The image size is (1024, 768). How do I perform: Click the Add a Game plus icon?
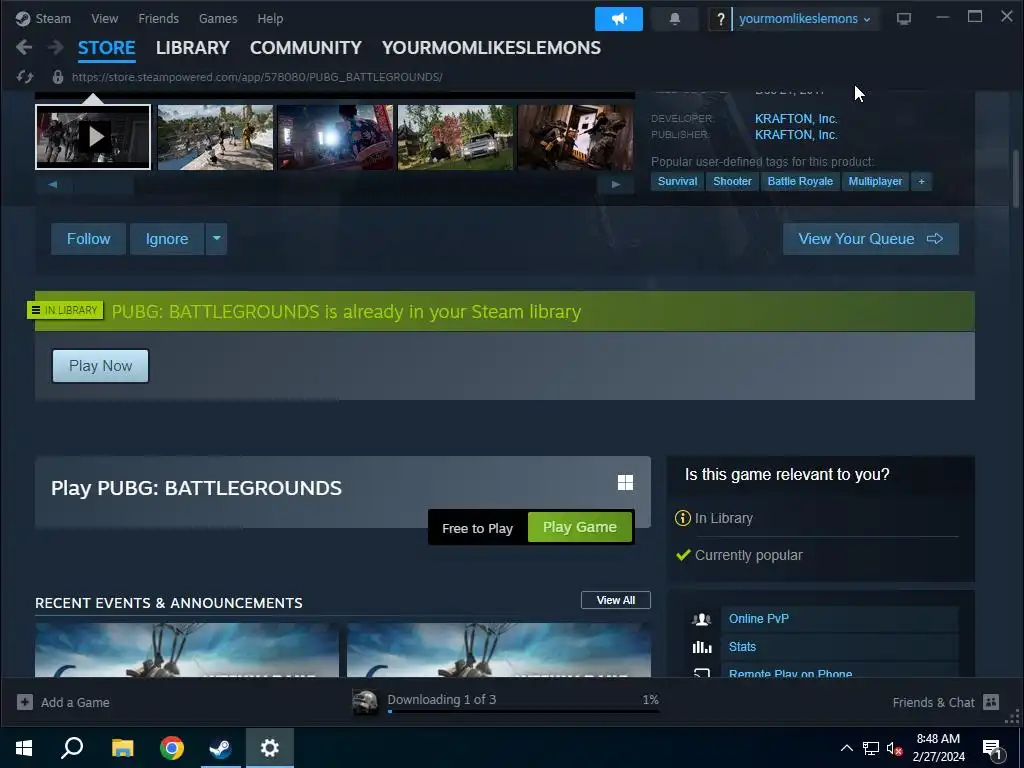coord(25,702)
